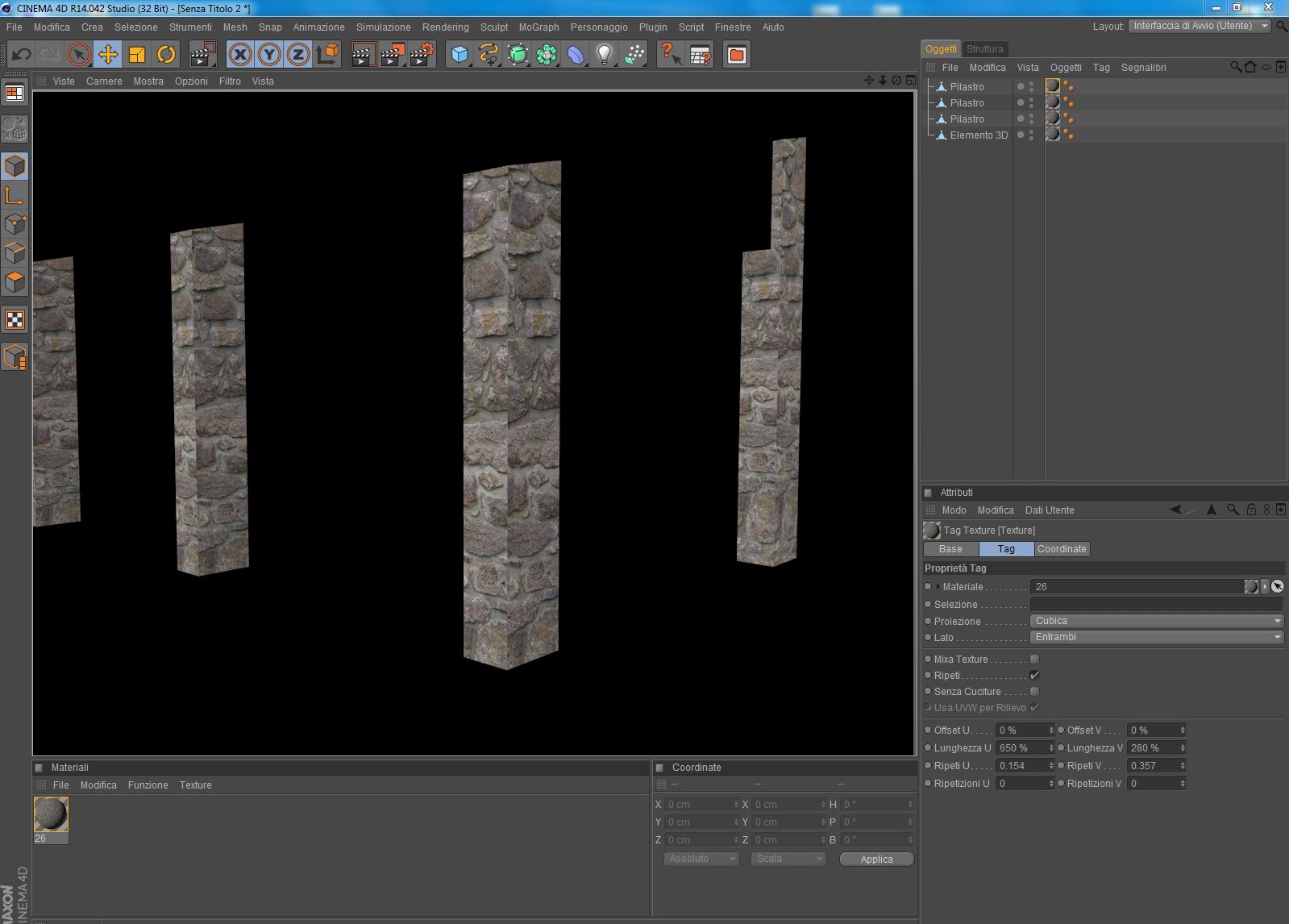The image size is (1289, 924).
Task: Open the Edit Render Settings icon
Action: [422, 55]
